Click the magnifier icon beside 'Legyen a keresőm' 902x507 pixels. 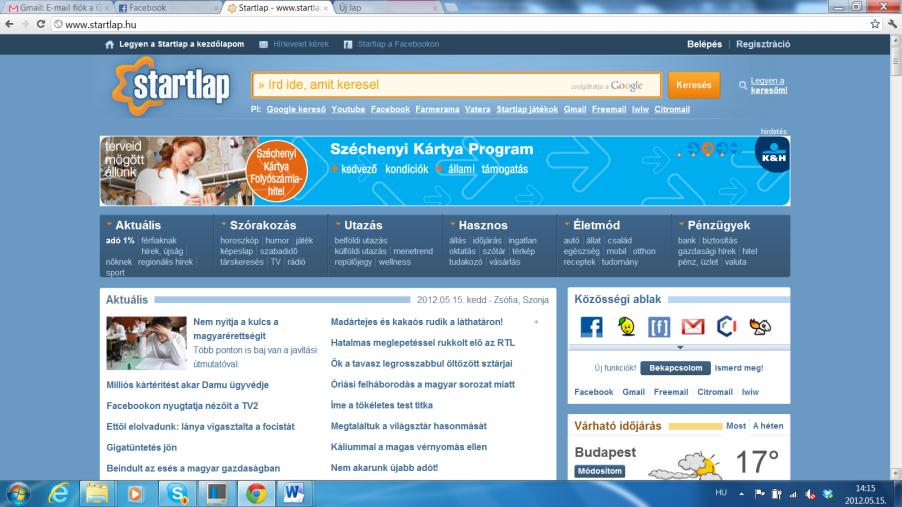point(743,86)
